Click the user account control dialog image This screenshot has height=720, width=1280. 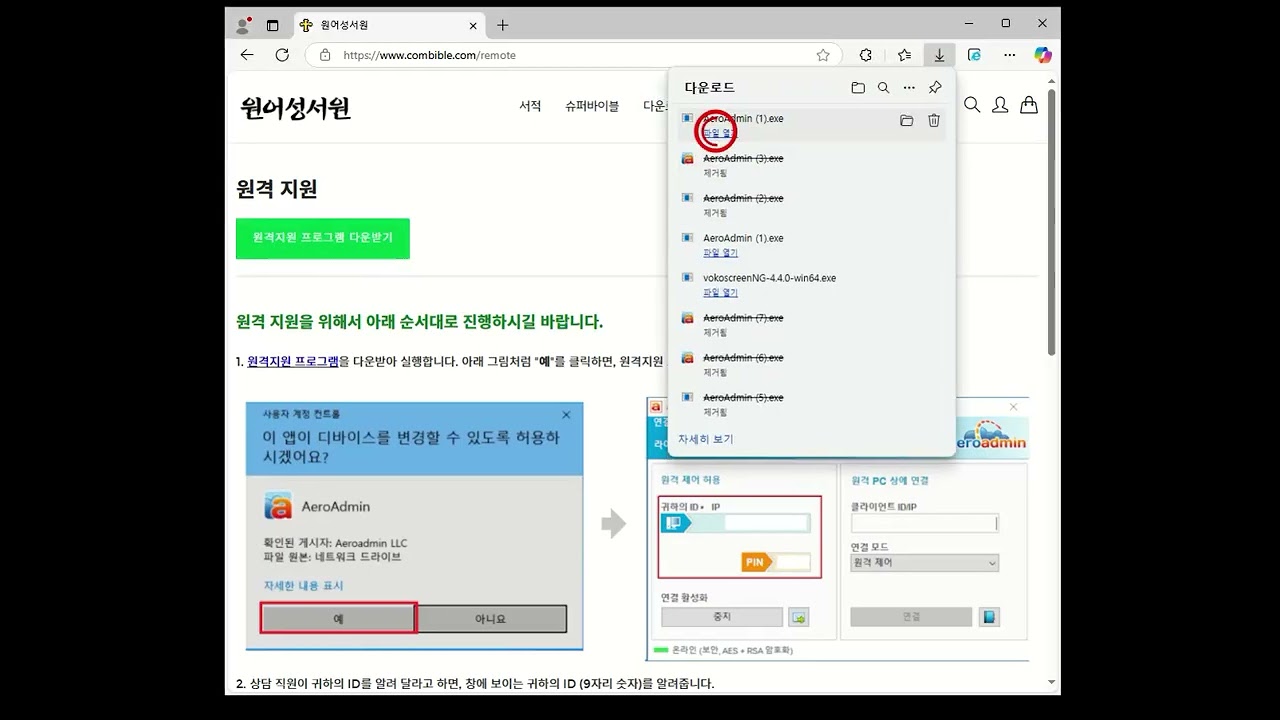point(415,526)
